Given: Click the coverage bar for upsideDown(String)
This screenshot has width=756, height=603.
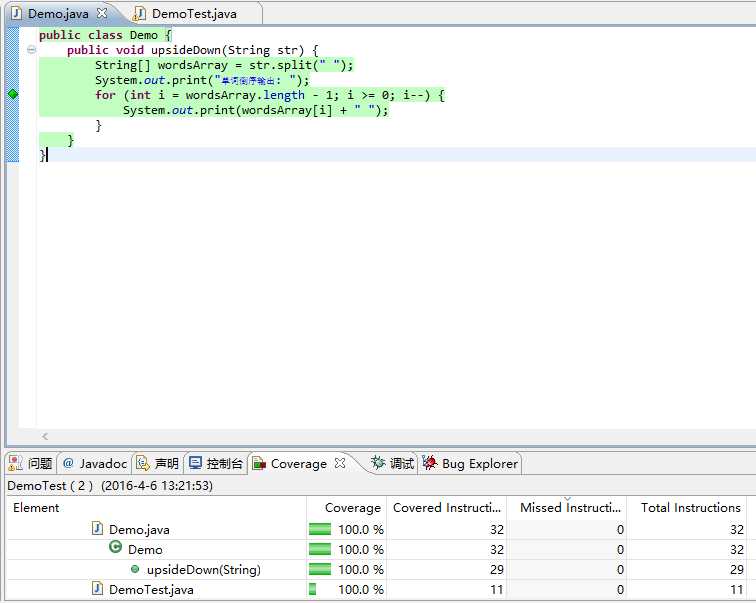Looking at the screenshot, I should pyautogui.click(x=320, y=569).
